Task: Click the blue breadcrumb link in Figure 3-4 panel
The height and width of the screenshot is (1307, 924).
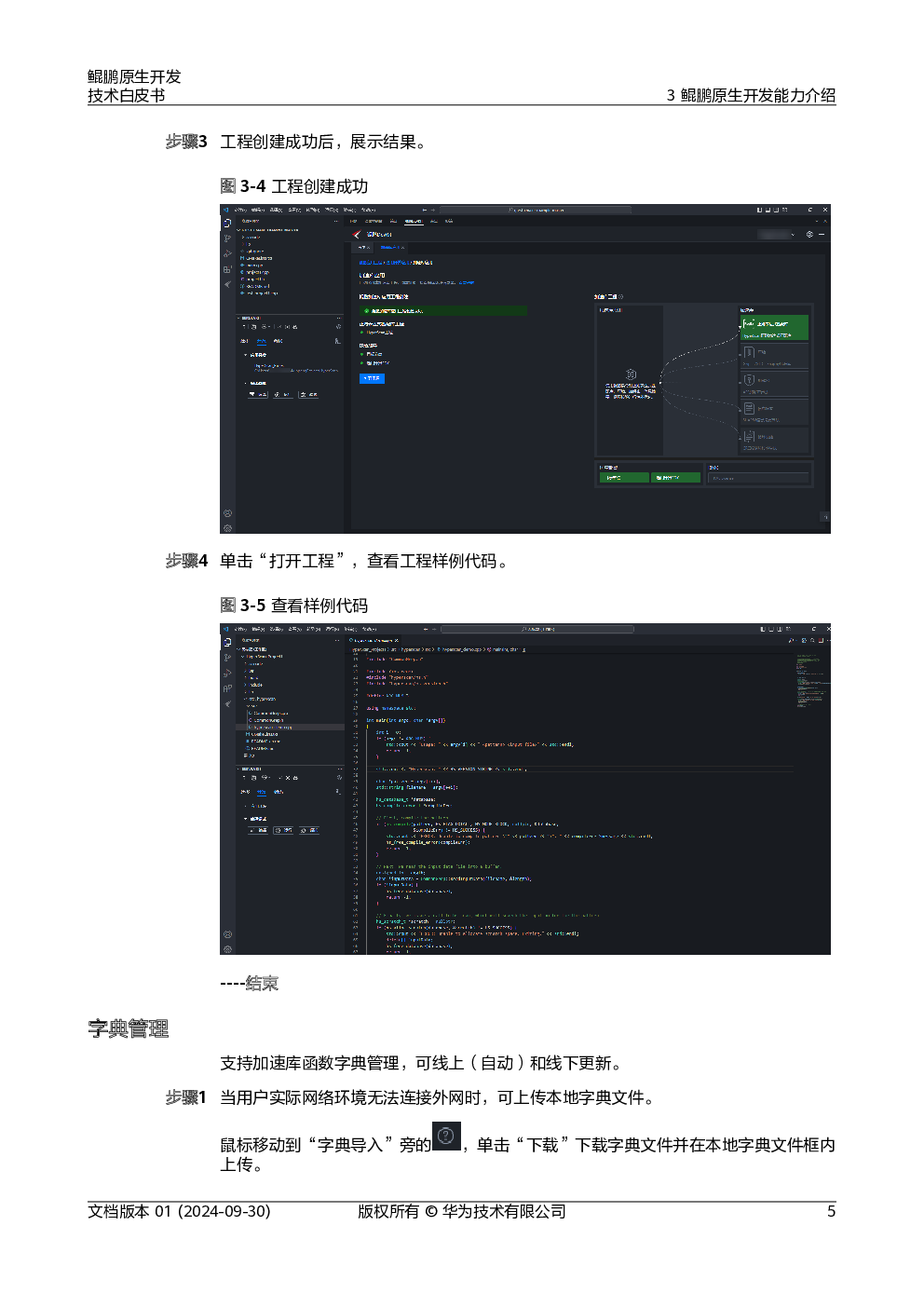Action: tap(384, 263)
